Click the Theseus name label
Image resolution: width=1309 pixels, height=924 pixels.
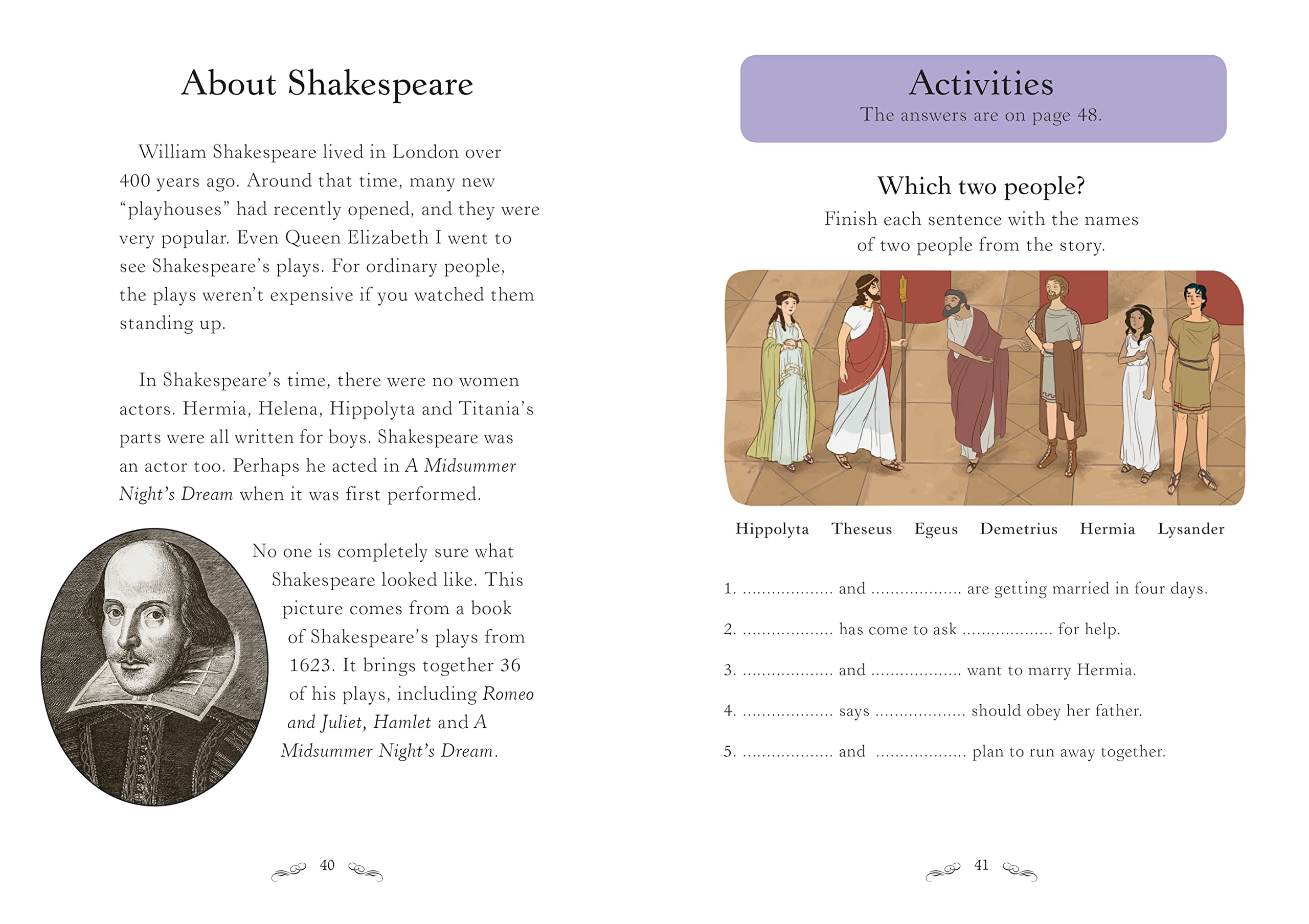click(x=861, y=529)
